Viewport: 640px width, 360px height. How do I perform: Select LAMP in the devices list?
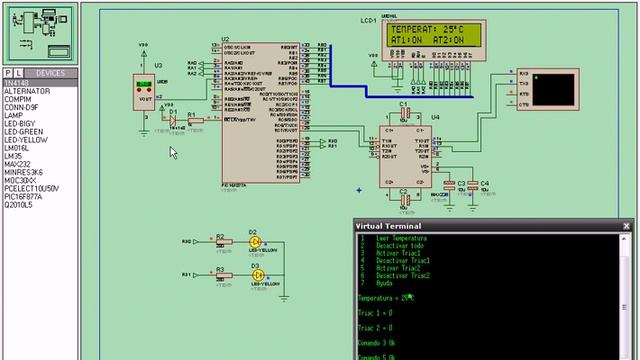13,116
